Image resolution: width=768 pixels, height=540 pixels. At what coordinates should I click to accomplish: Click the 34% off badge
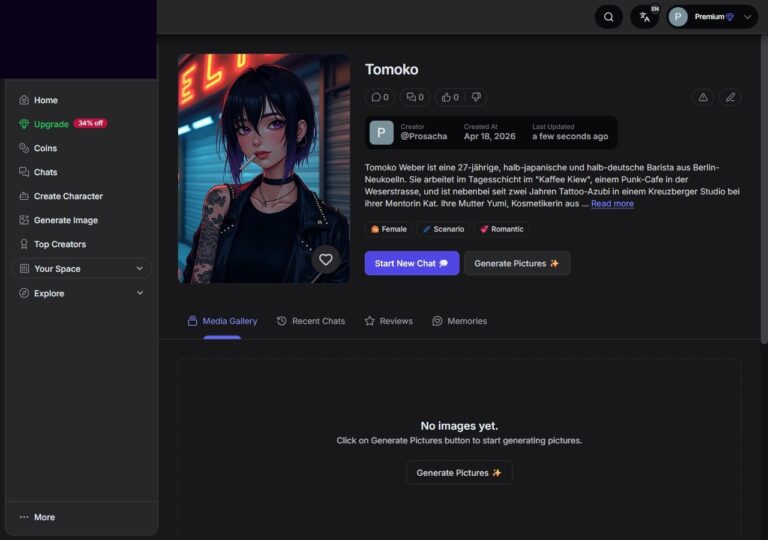pos(91,123)
